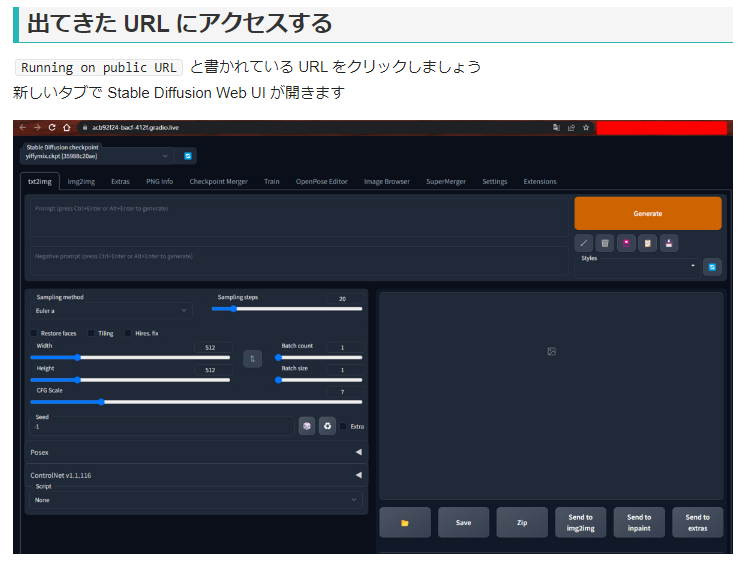Tick the Extra seed checkbox
752x567 pixels.
tap(343, 426)
